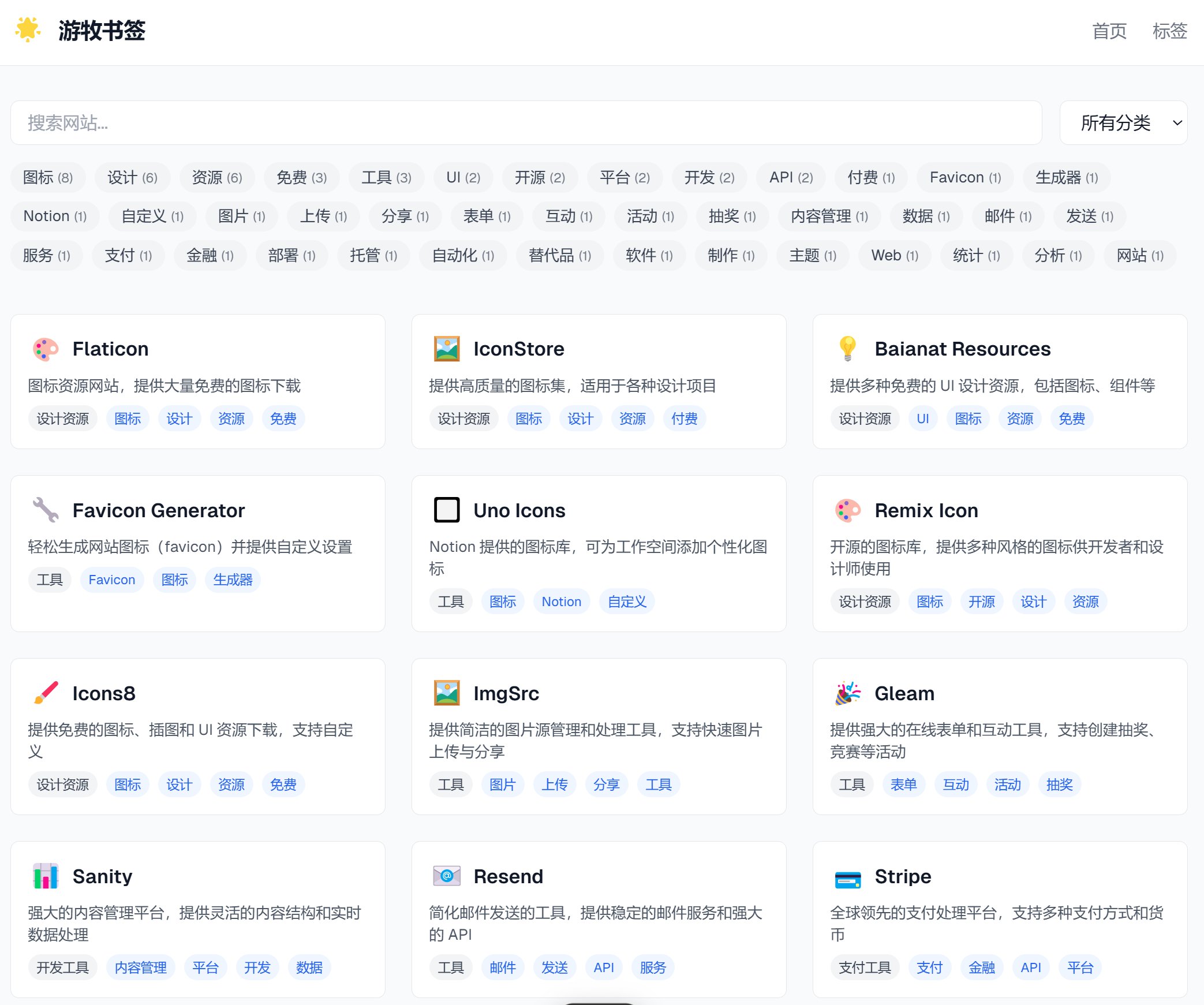Choose the 内容管理 (1) tag filter

click(829, 216)
